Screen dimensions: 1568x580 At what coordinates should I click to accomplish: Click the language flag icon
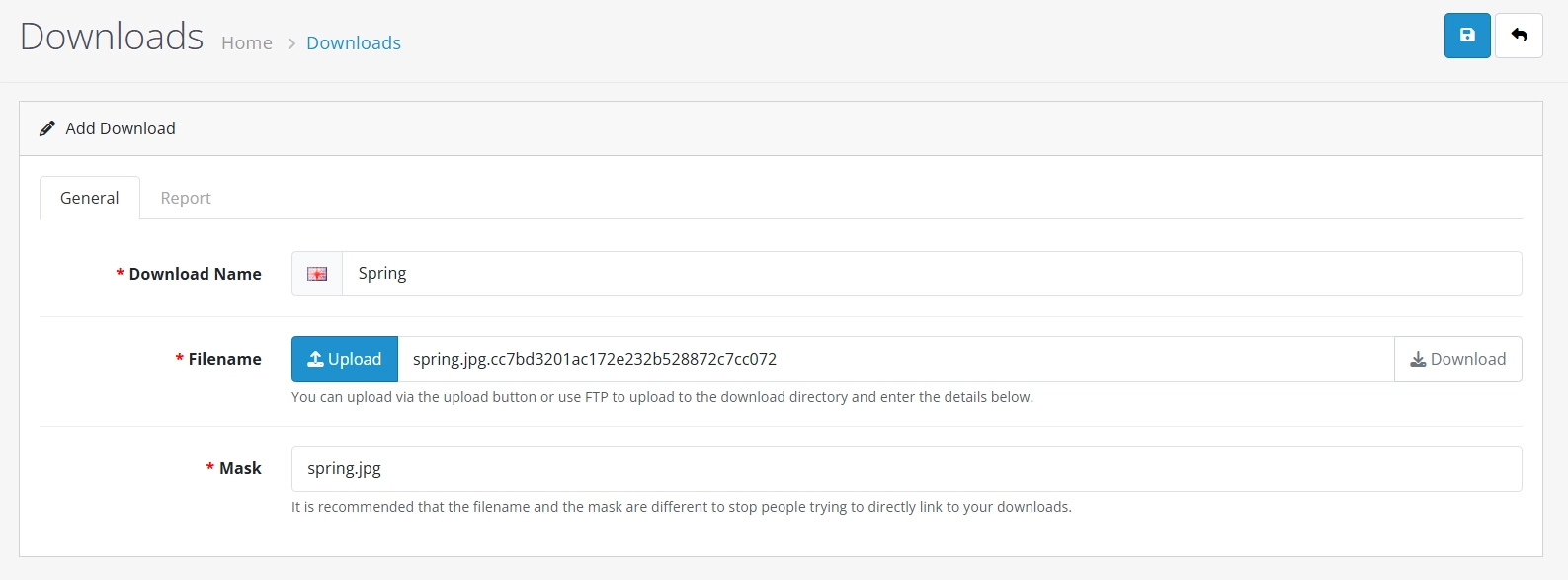(317, 274)
